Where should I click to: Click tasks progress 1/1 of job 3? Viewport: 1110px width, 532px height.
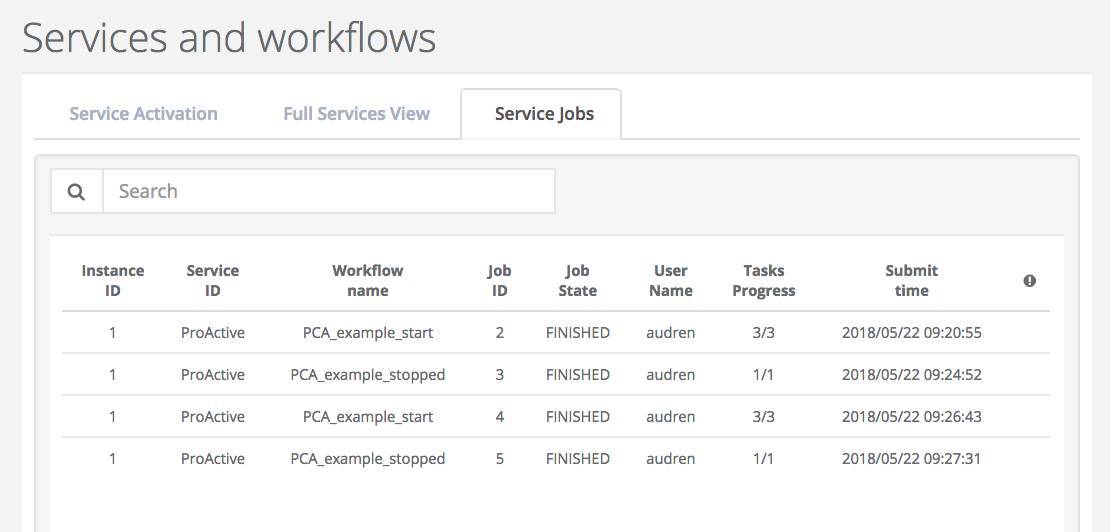(764, 375)
